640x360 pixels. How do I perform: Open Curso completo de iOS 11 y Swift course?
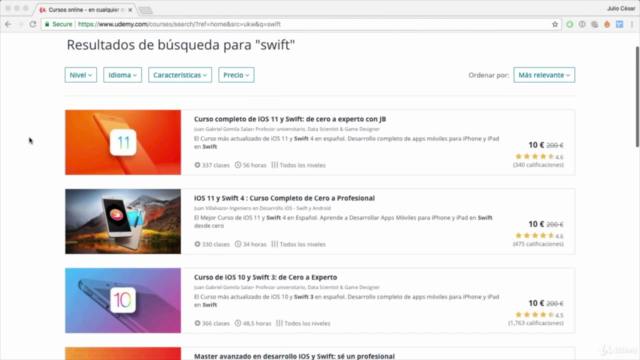290,119
